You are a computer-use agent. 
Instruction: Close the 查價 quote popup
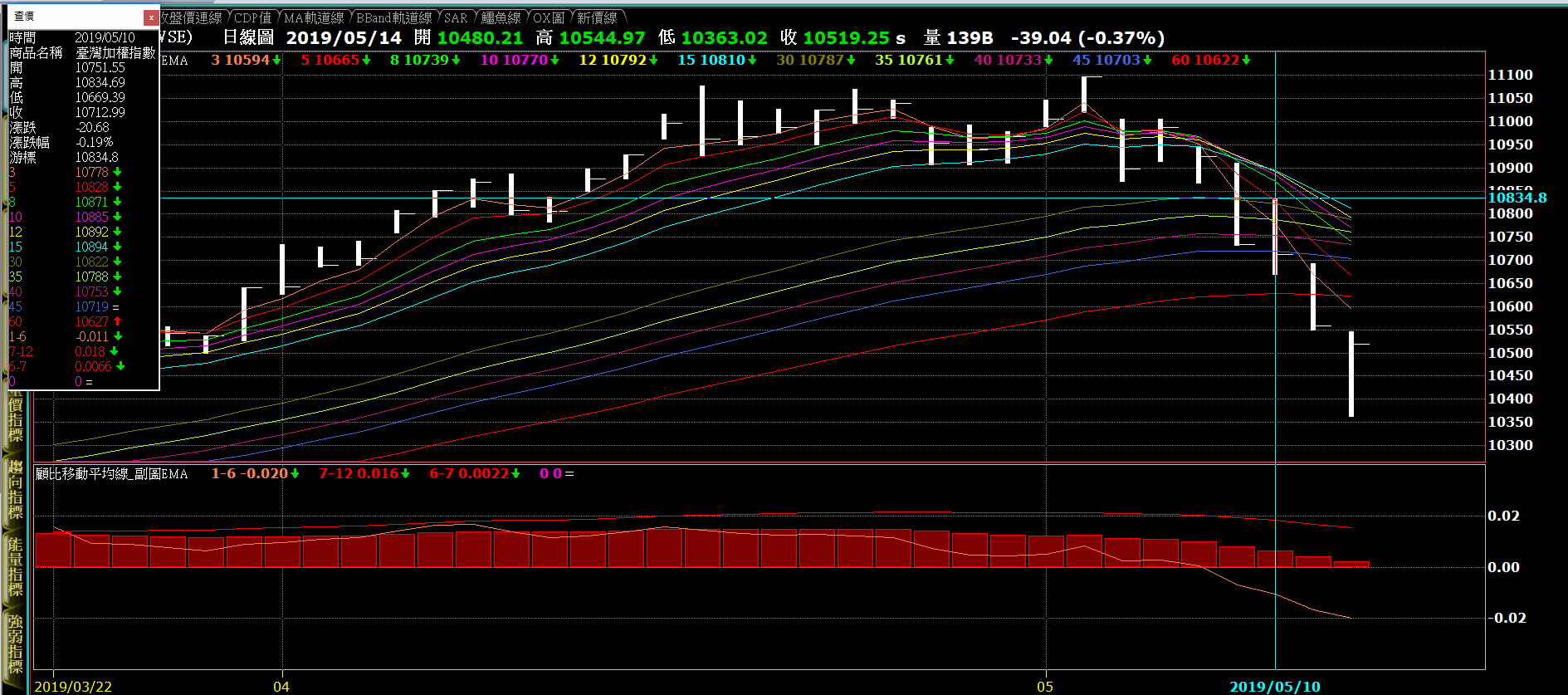click(x=150, y=17)
